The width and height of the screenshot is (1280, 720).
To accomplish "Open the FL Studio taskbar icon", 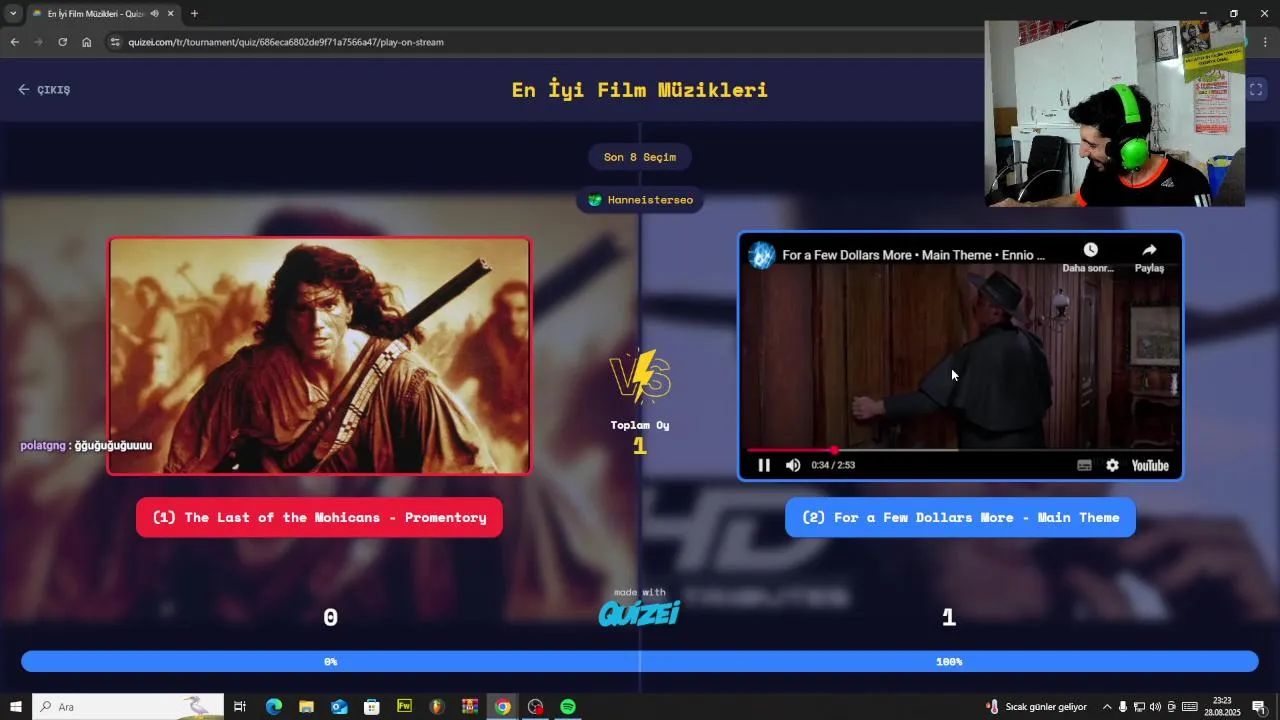I will 437,707.
